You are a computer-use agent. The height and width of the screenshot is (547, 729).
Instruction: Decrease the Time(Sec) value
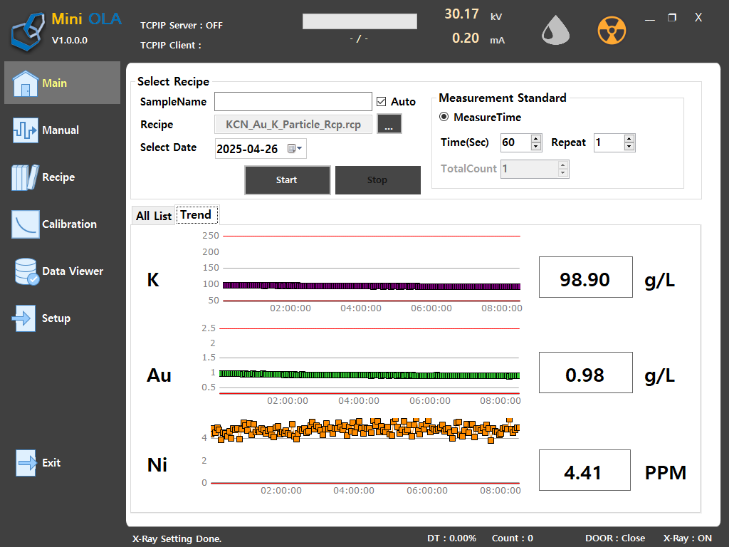pyautogui.click(x=536, y=146)
